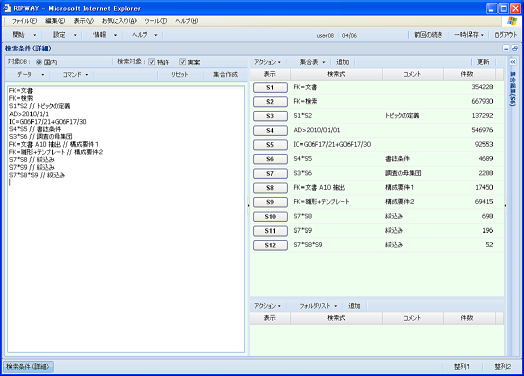Image resolution: width=524 pixels, height=376 pixels.
Task: Open the 集合表 dropdown
Action: pos(312,62)
